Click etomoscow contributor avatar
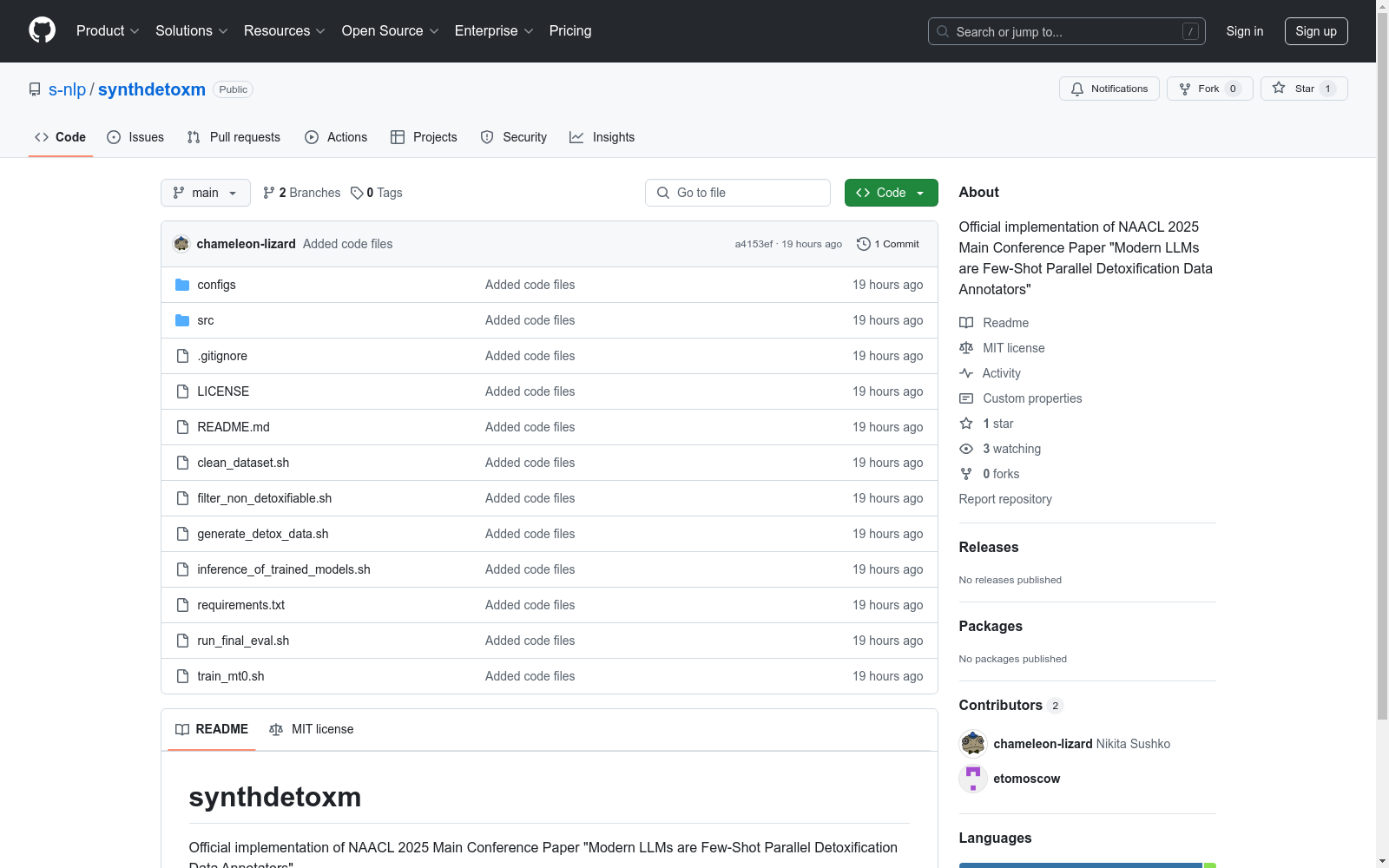 [x=973, y=779]
